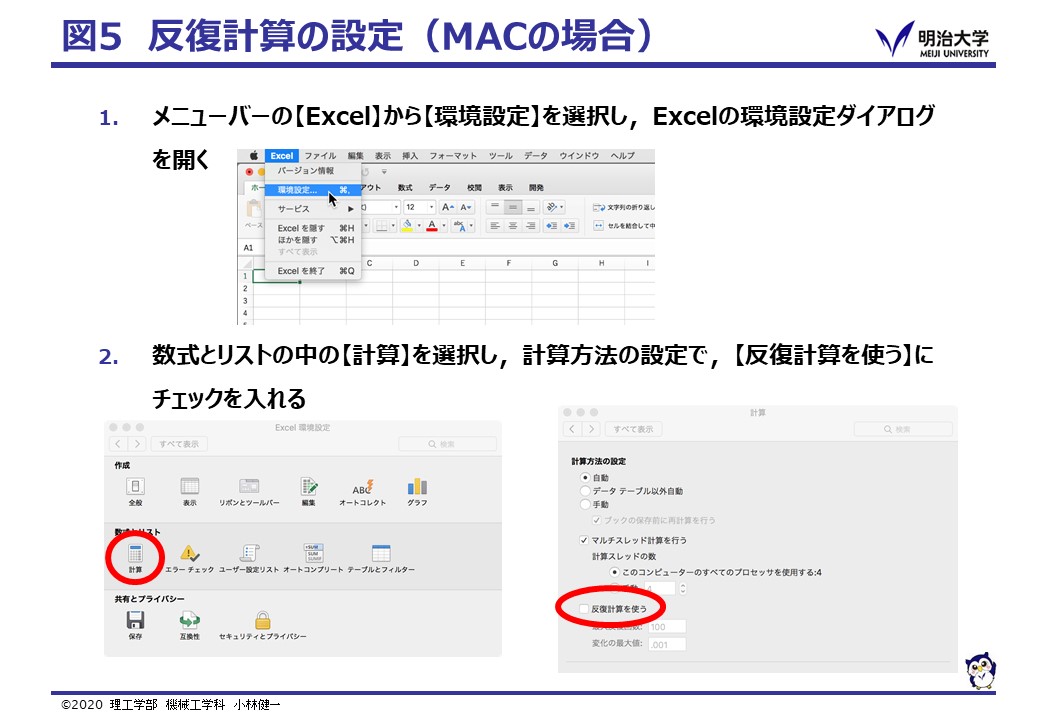Viewport: 1040px width, 720px height.
Task: Select the データ テーブル以外自動 radio button
Action: (x=585, y=491)
